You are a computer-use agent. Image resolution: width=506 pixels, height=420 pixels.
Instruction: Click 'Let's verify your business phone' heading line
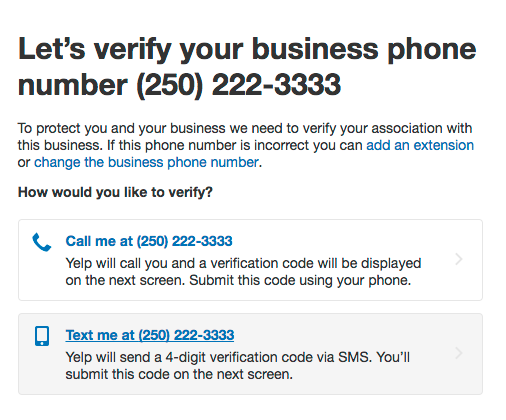247,50
